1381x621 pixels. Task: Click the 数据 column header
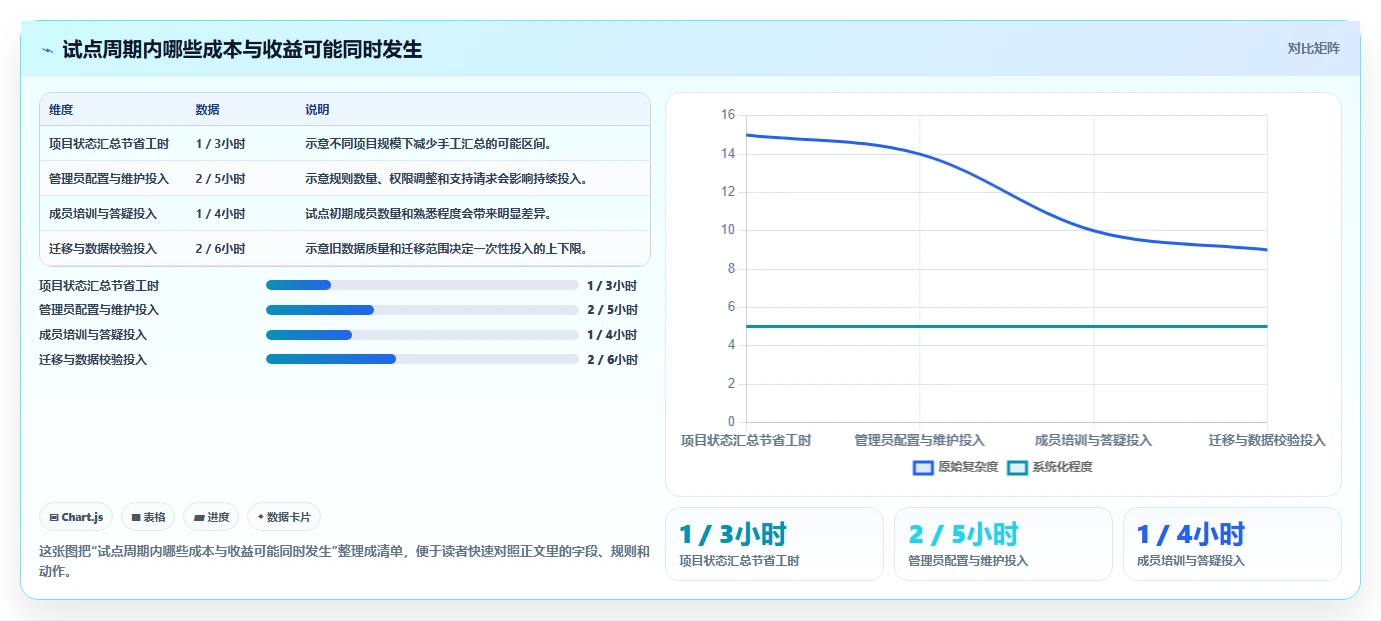pyautogui.click(x=208, y=110)
